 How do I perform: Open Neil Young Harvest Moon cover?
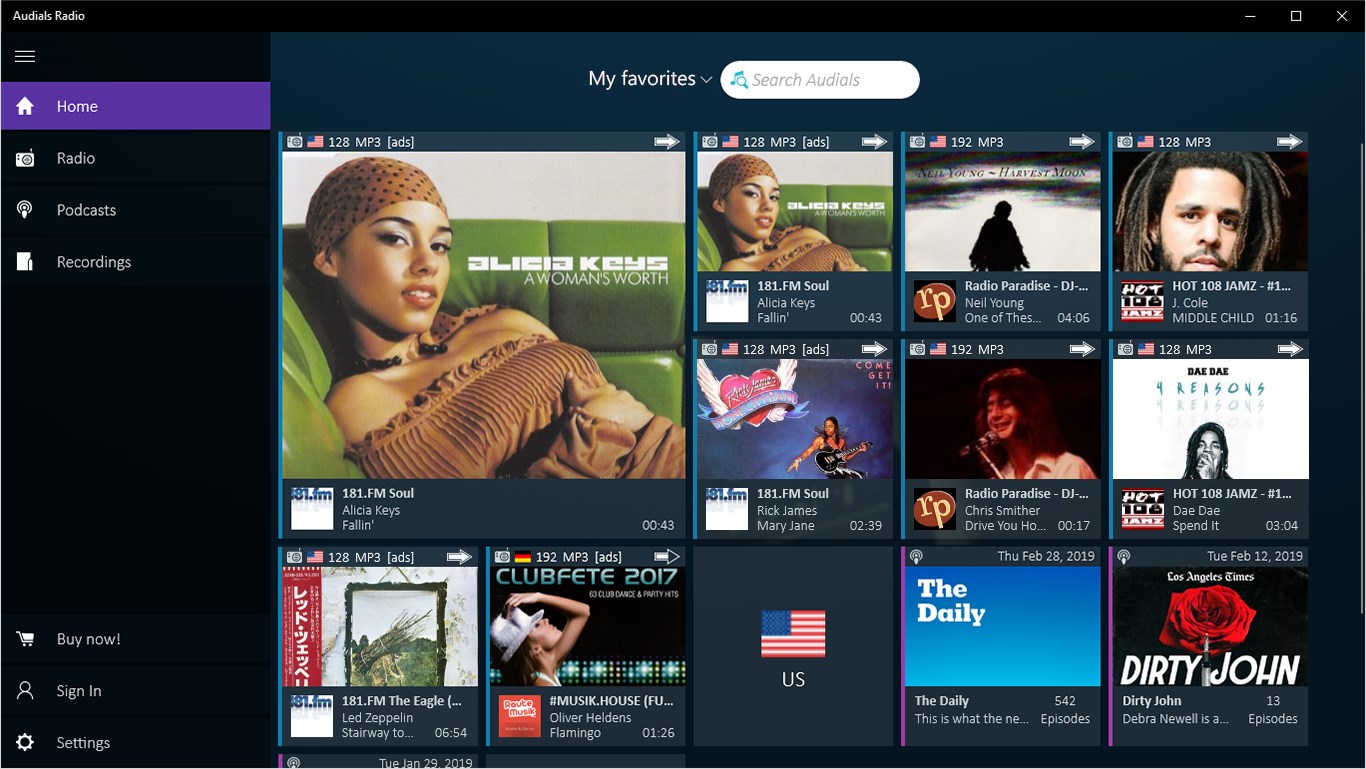pos(1003,211)
